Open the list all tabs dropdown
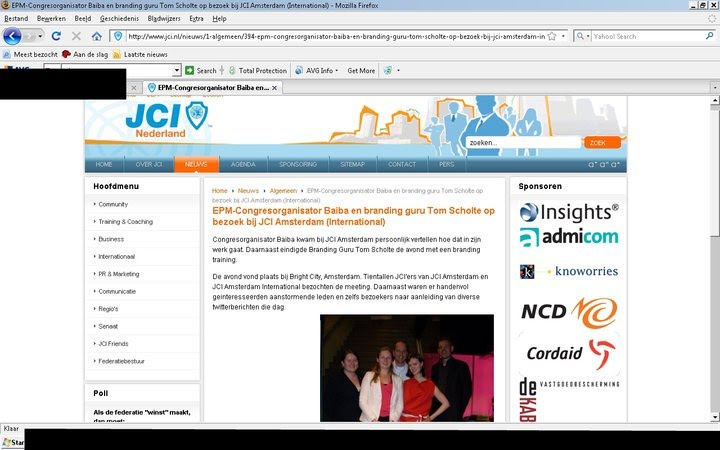The image size is (720, 450). tap(715, 88)
